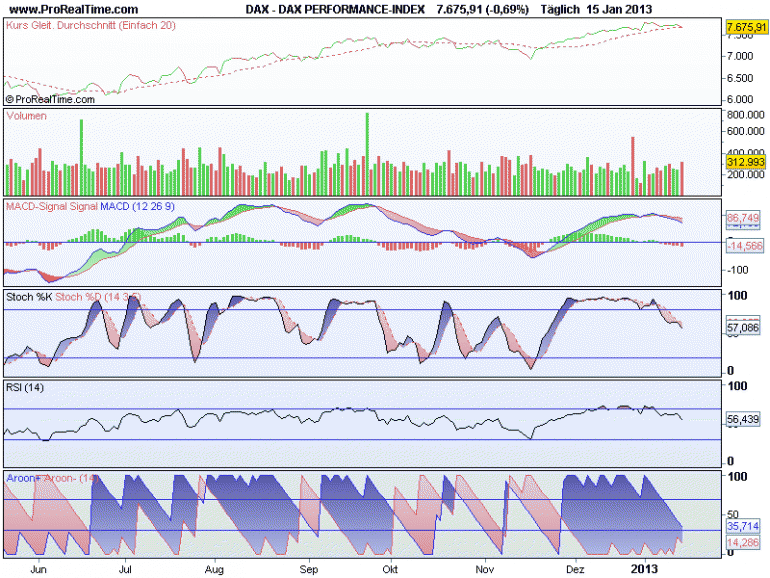Screen dimensions: 770x578
Task: Select the 35,714 Aroon+ value tag
Action: (x=743, y=526)
